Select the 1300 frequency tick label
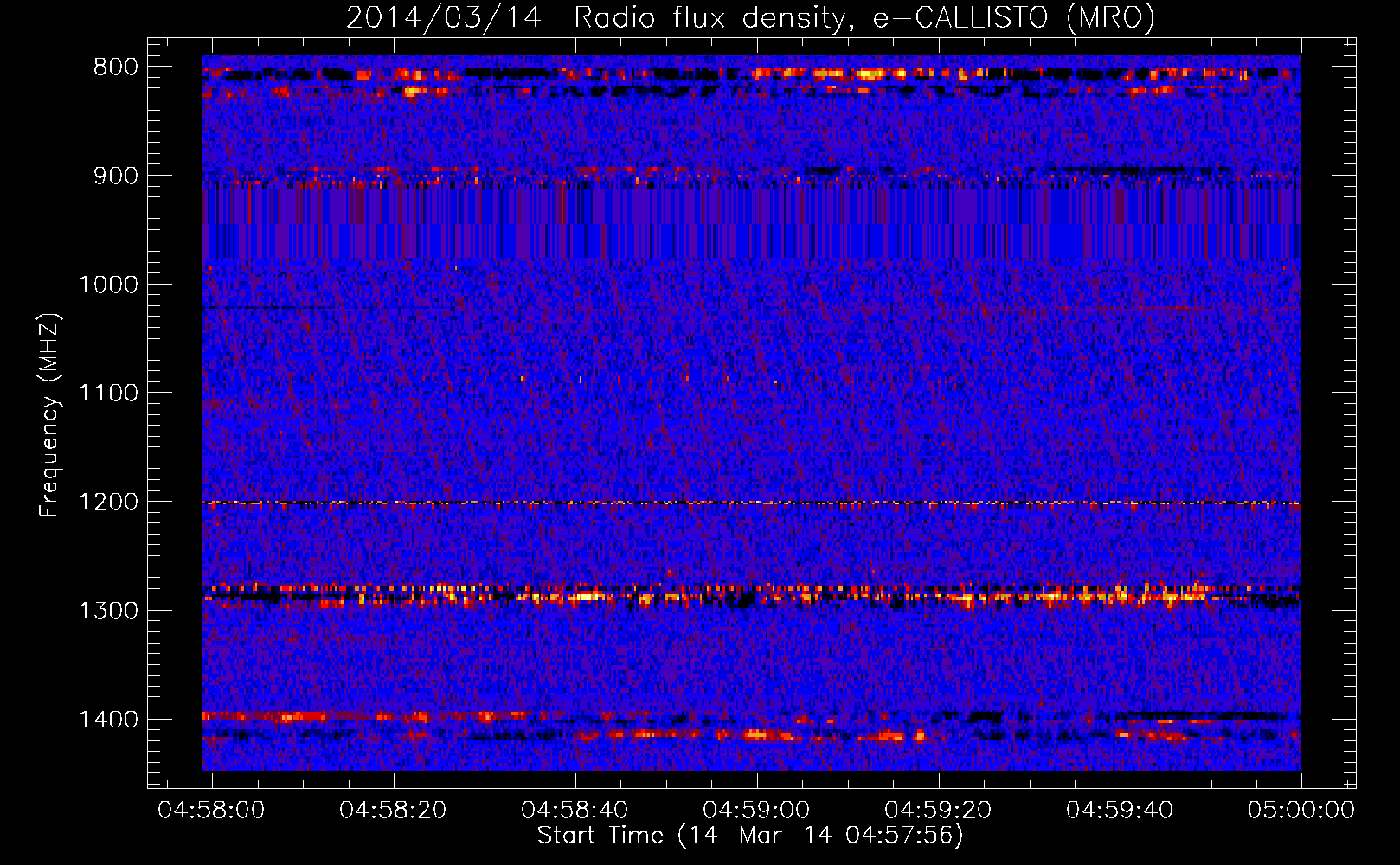This screenshot has width=1400, height=865. tap(108, 611)
